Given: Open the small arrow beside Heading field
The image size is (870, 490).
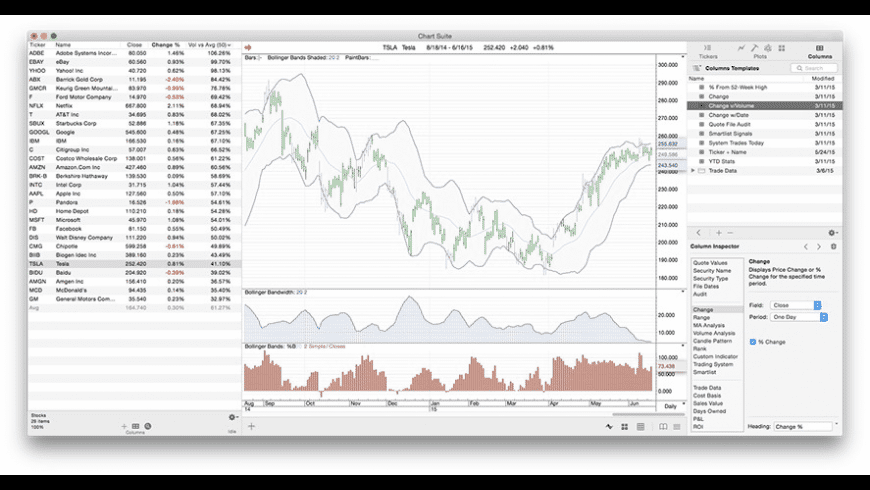Looking at the screenshot, I should pos(836,425).
